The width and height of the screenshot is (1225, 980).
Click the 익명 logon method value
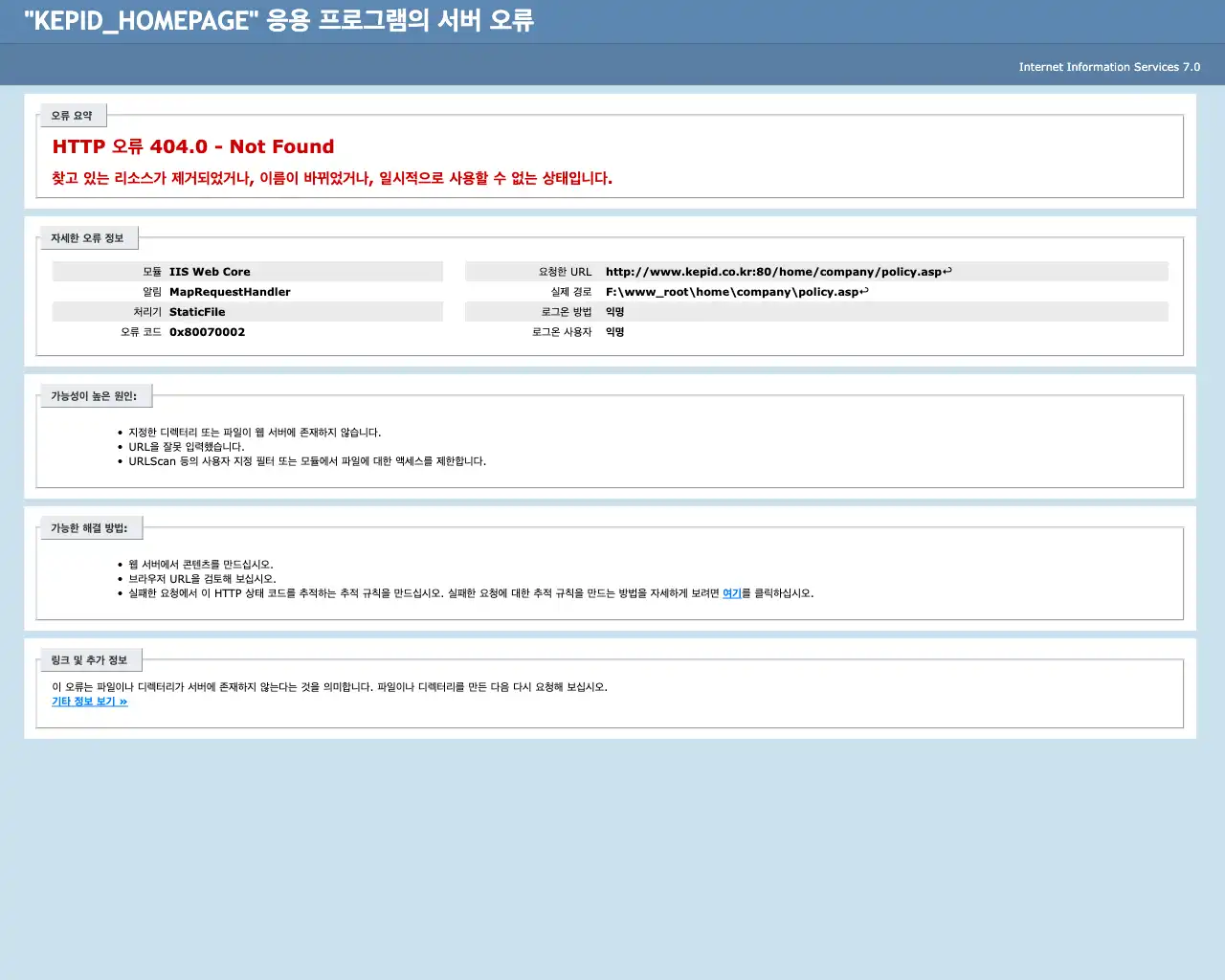pos(613,311)
